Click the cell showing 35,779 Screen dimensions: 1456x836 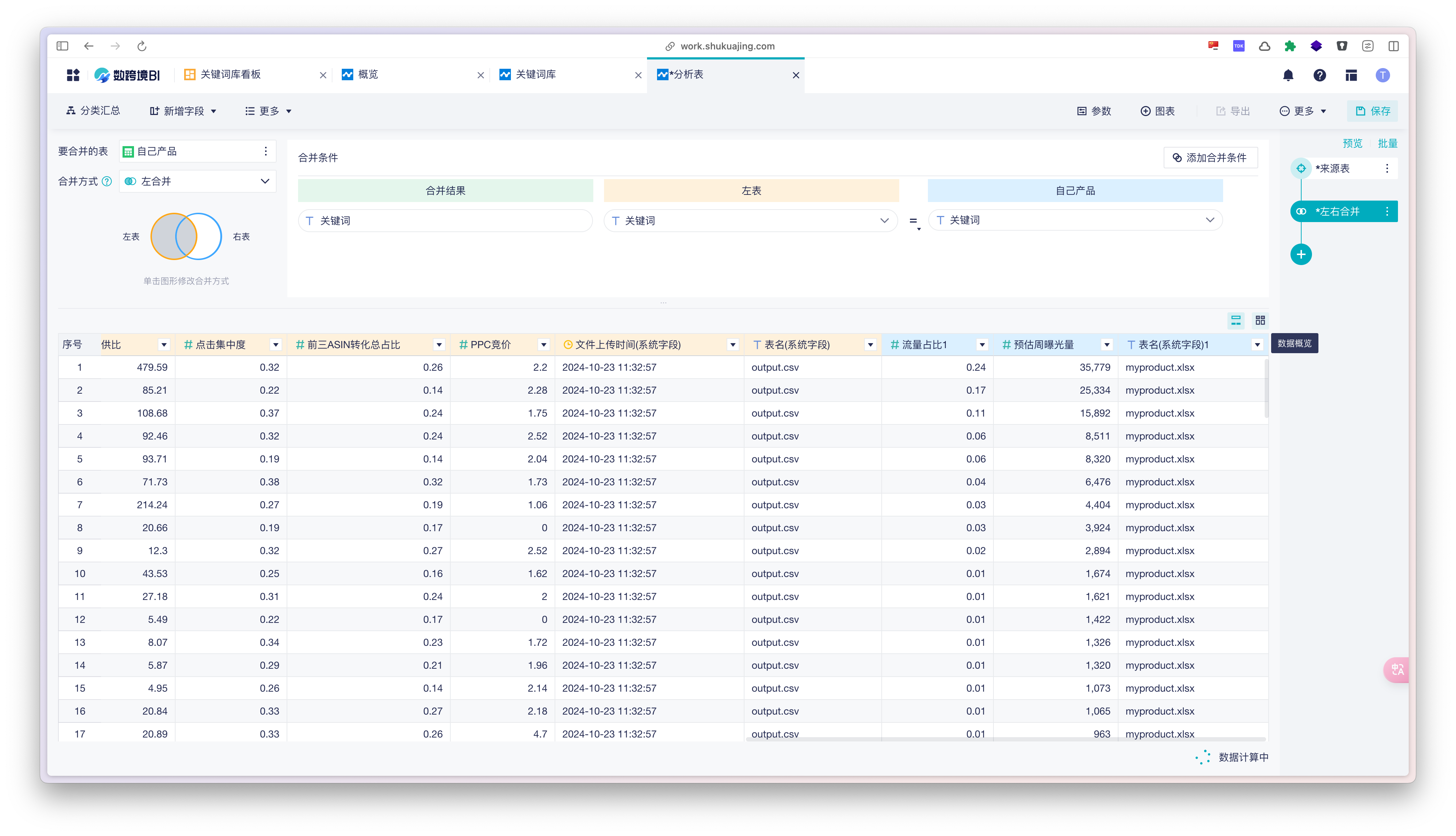[x=1055, y=367]
